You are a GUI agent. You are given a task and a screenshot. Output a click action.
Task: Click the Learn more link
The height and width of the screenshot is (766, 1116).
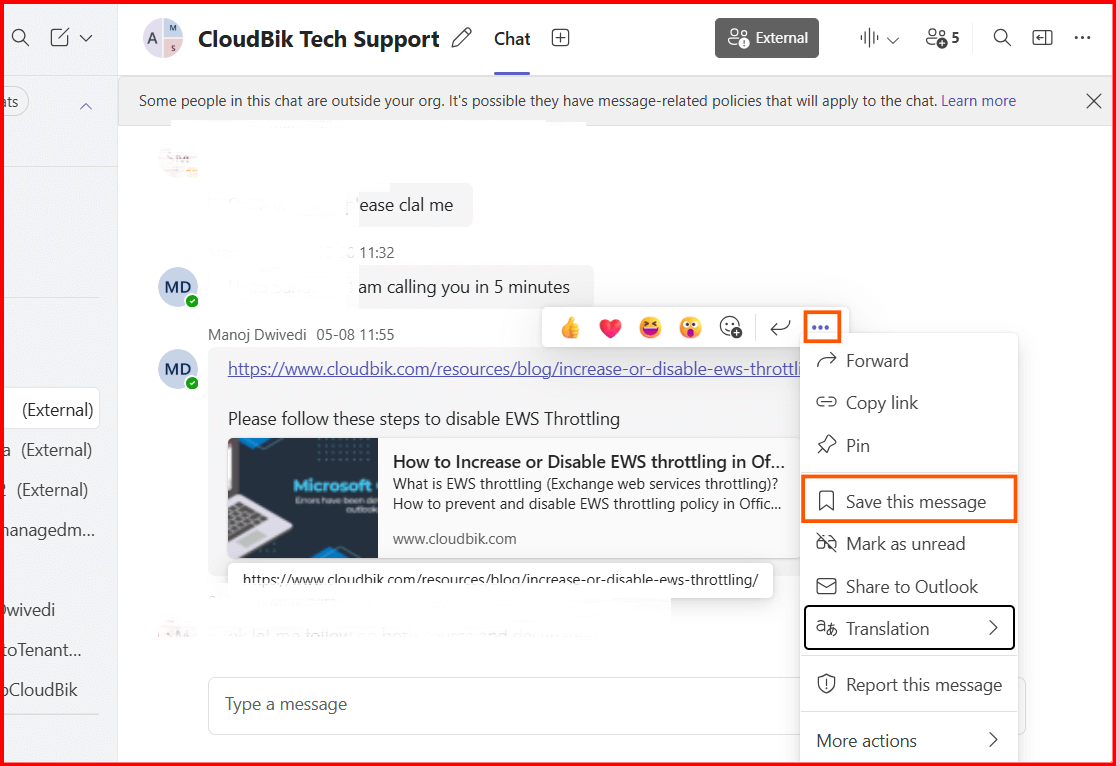[x=978, y=101]
